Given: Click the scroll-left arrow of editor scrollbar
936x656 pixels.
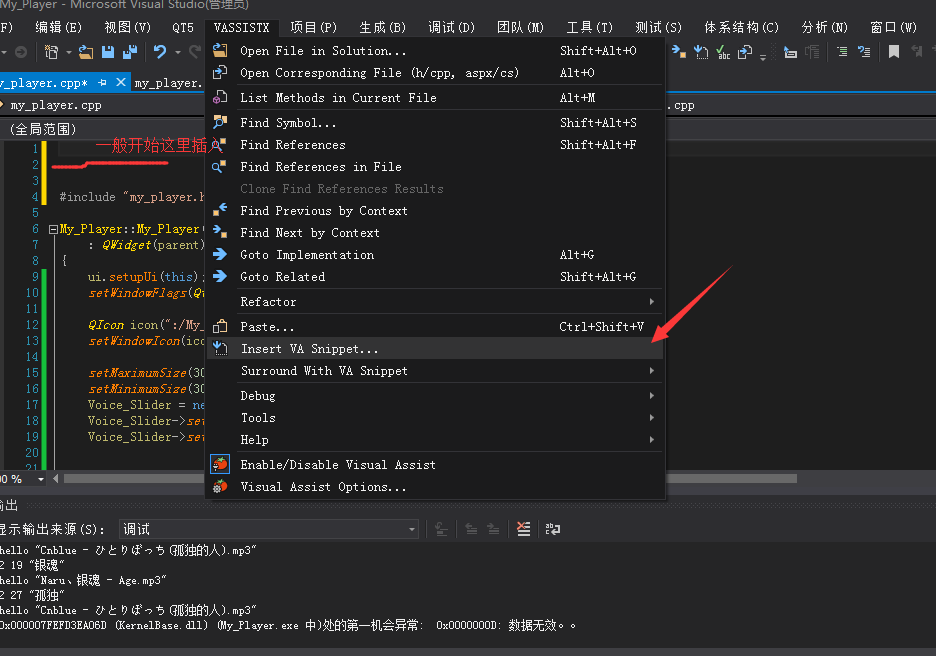Looking at the screenshot, I should tap(56, 479).
